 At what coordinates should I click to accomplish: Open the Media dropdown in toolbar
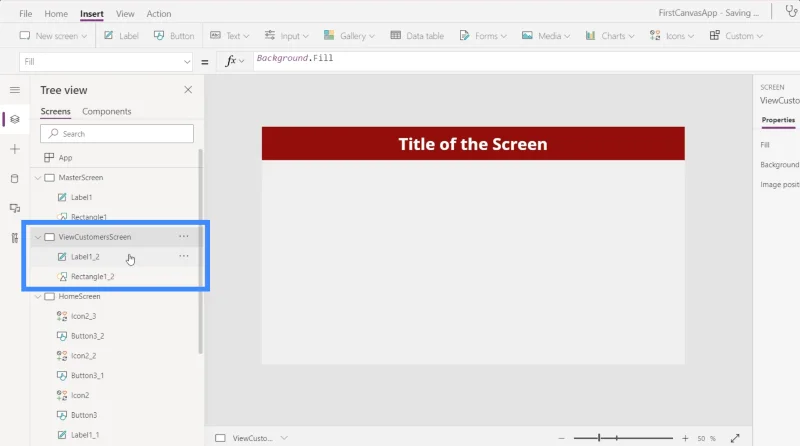(546, 36)
